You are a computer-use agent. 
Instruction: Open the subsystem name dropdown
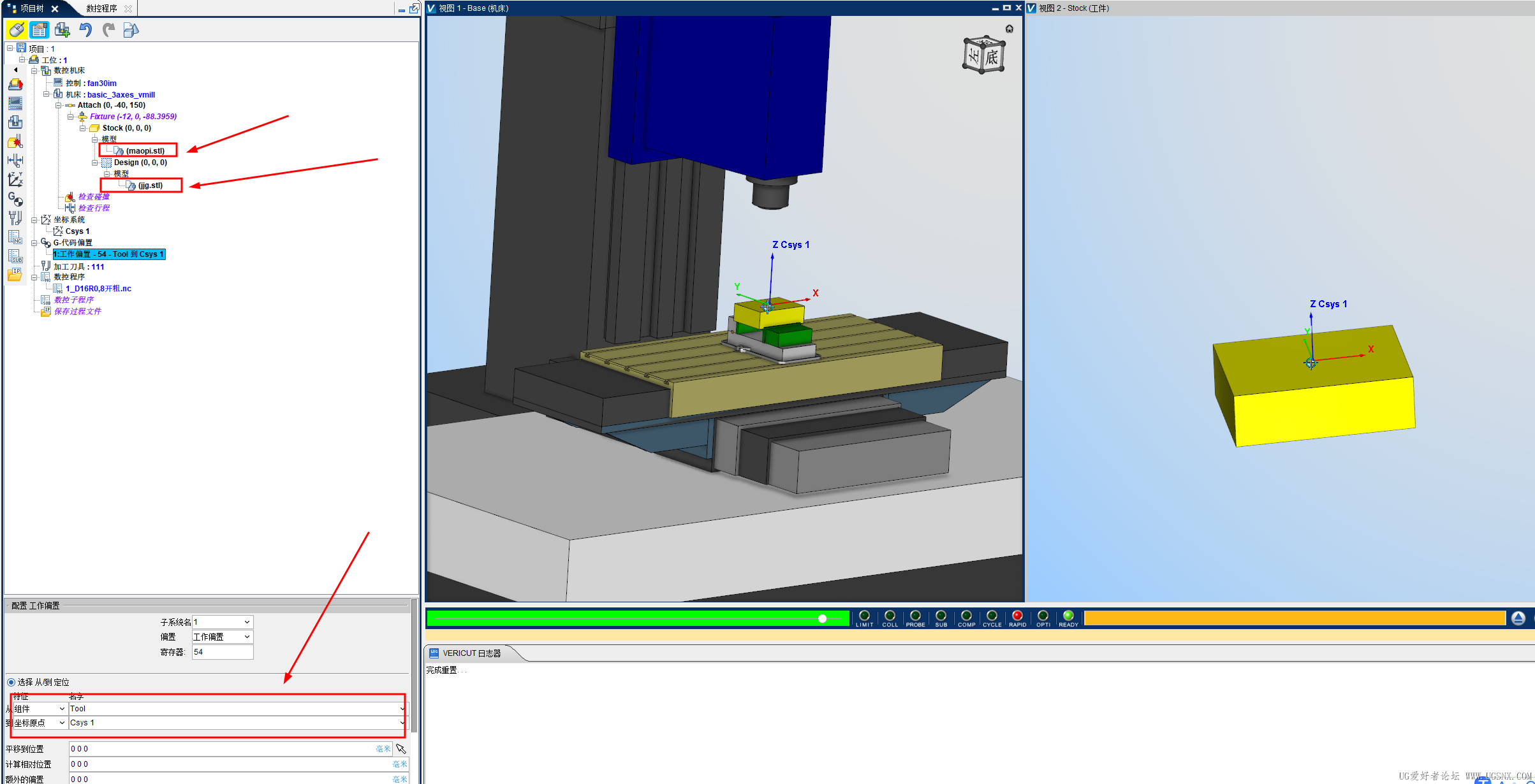coord(223,622)
